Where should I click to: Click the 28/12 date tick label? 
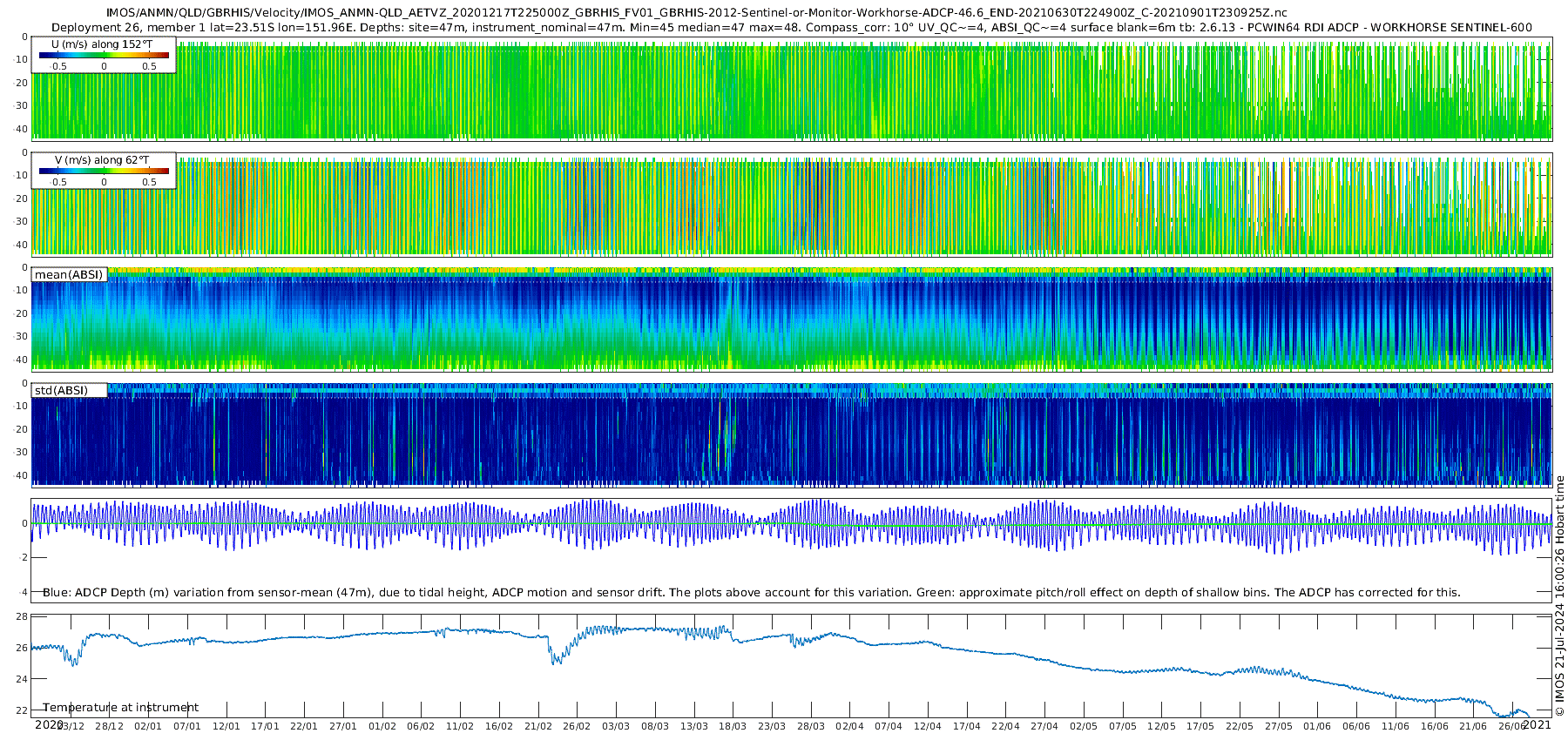(x=109, y=726)
